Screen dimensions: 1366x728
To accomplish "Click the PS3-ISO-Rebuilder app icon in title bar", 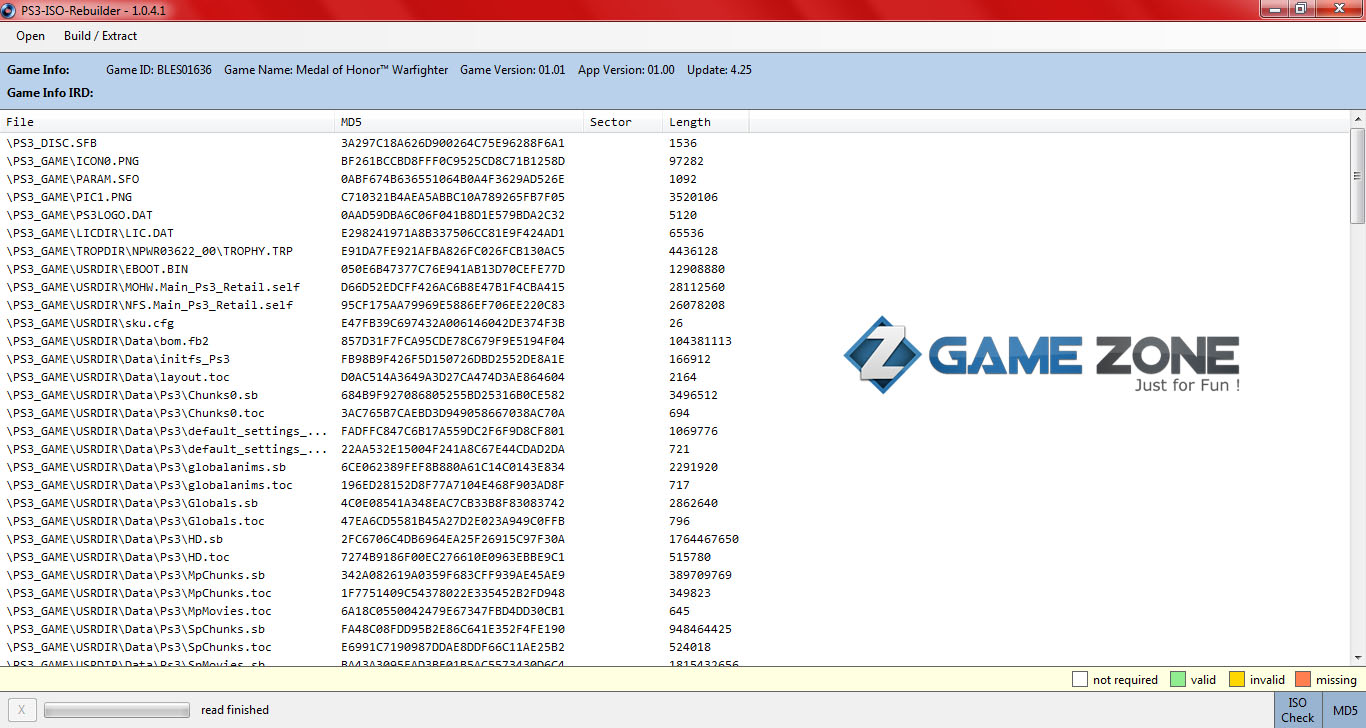I will coord(9,9).
